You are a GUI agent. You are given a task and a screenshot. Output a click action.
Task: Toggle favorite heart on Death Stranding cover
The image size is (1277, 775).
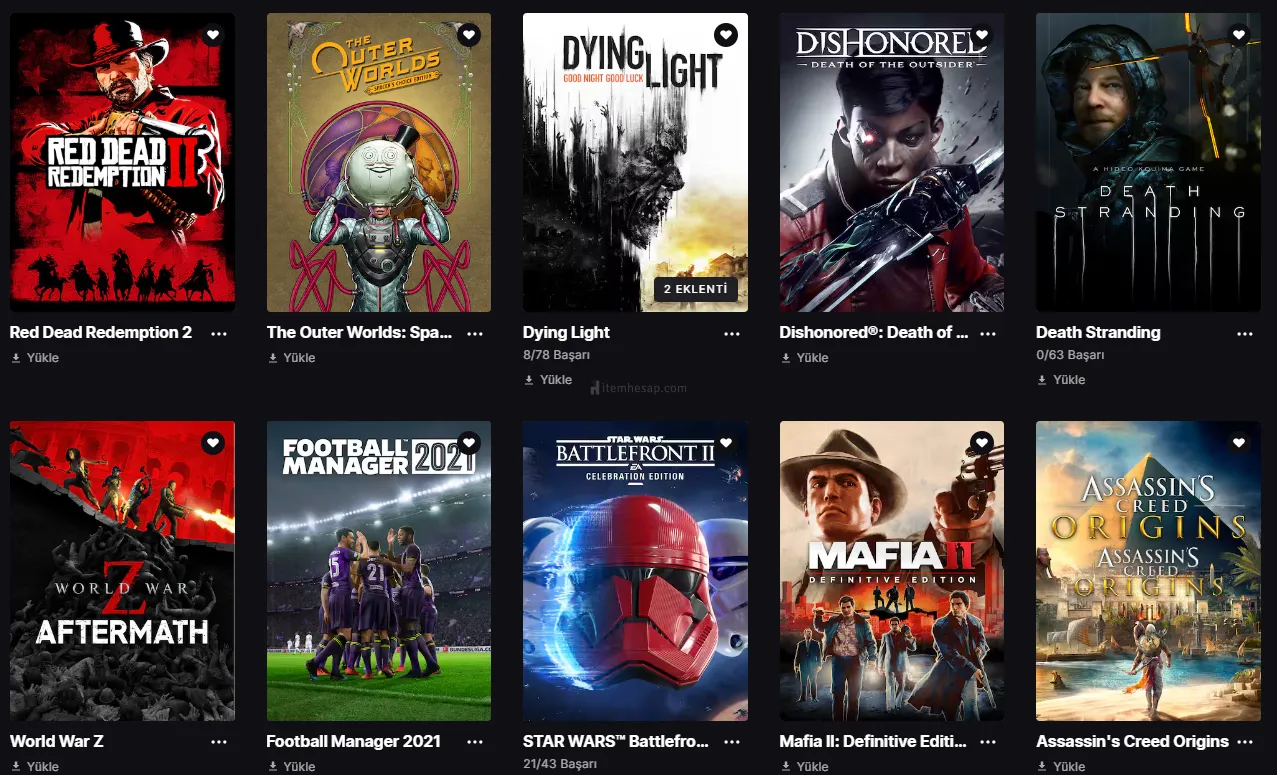click(x=1239, y=35)
